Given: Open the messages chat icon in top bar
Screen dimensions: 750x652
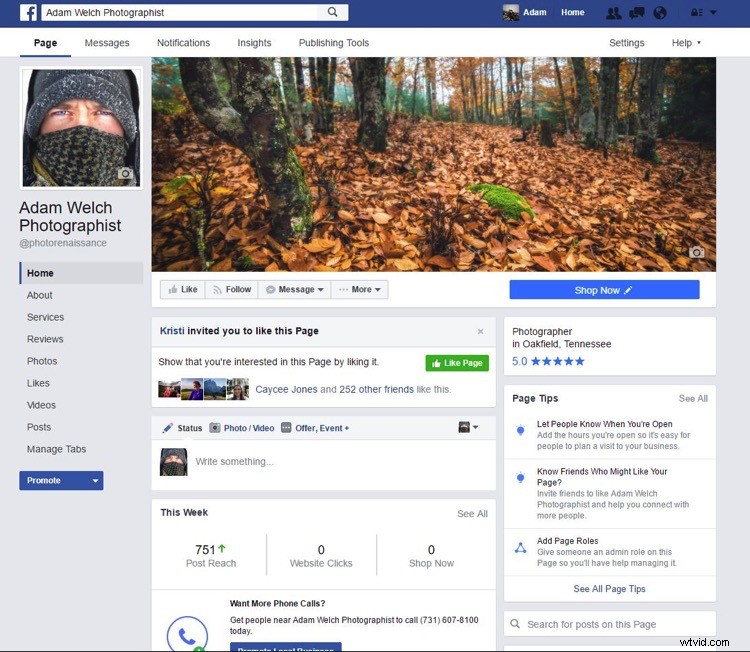Looking at the screenshot, I should point(637,13).
